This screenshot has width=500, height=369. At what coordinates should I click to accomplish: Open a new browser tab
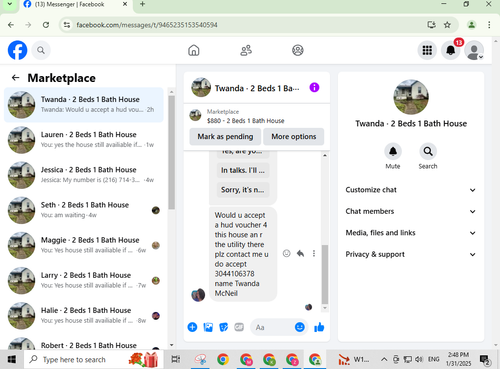click(142, 4)
